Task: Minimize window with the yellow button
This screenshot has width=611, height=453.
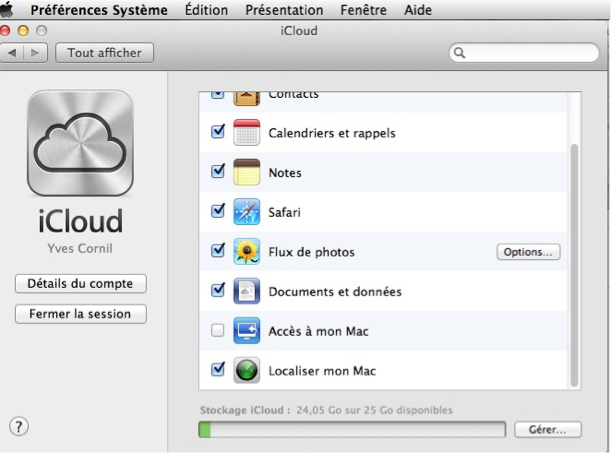Action: (23, 30)
